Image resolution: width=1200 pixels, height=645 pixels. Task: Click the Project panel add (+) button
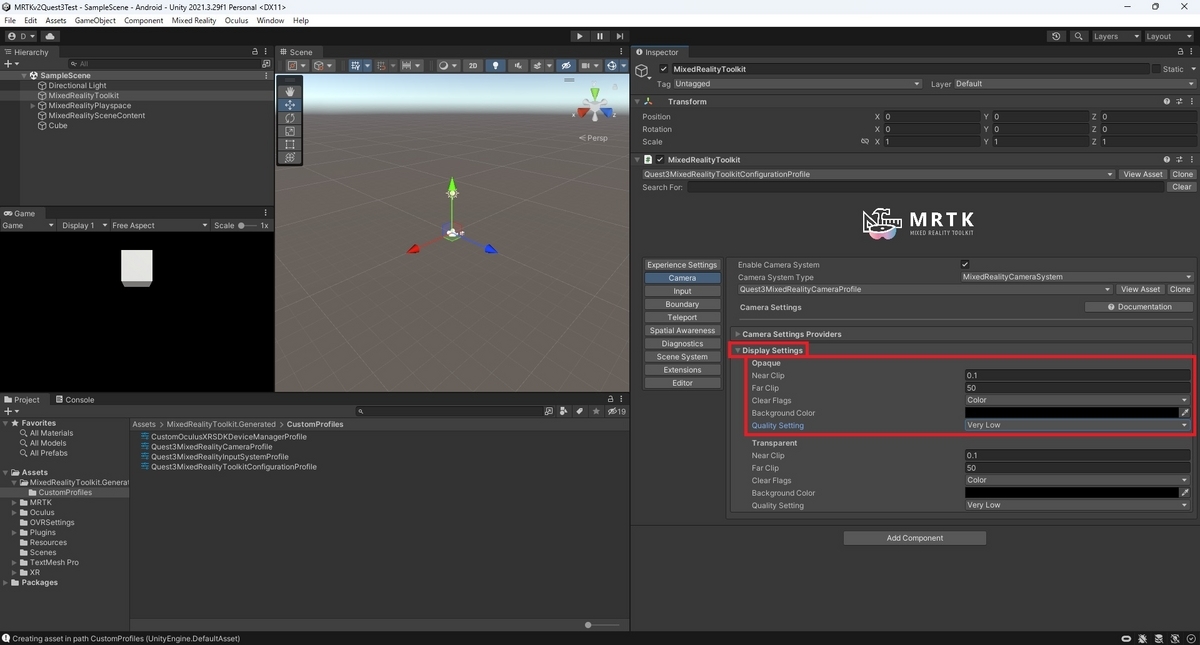[x=10, y=411]
